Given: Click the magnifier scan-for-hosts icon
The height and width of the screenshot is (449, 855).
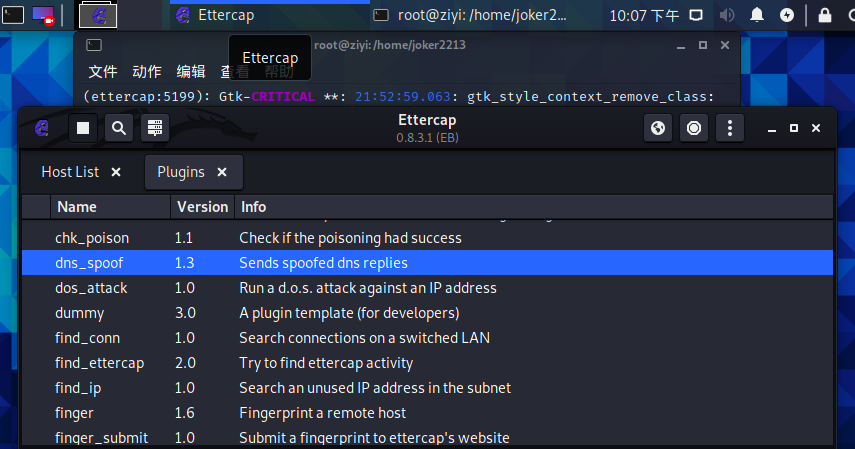Looking at the screenshot, I should point(119,127).
